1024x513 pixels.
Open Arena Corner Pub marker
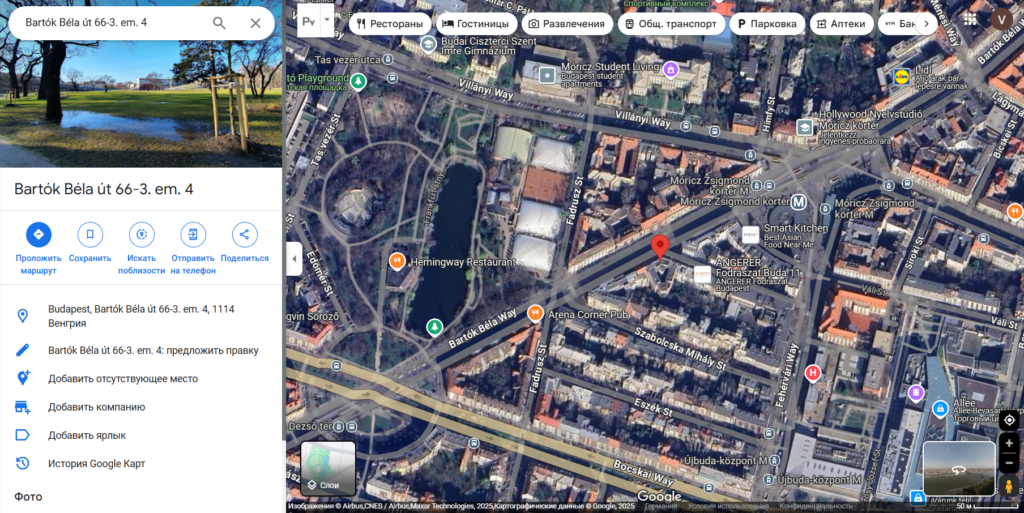[x=535, y=314]
